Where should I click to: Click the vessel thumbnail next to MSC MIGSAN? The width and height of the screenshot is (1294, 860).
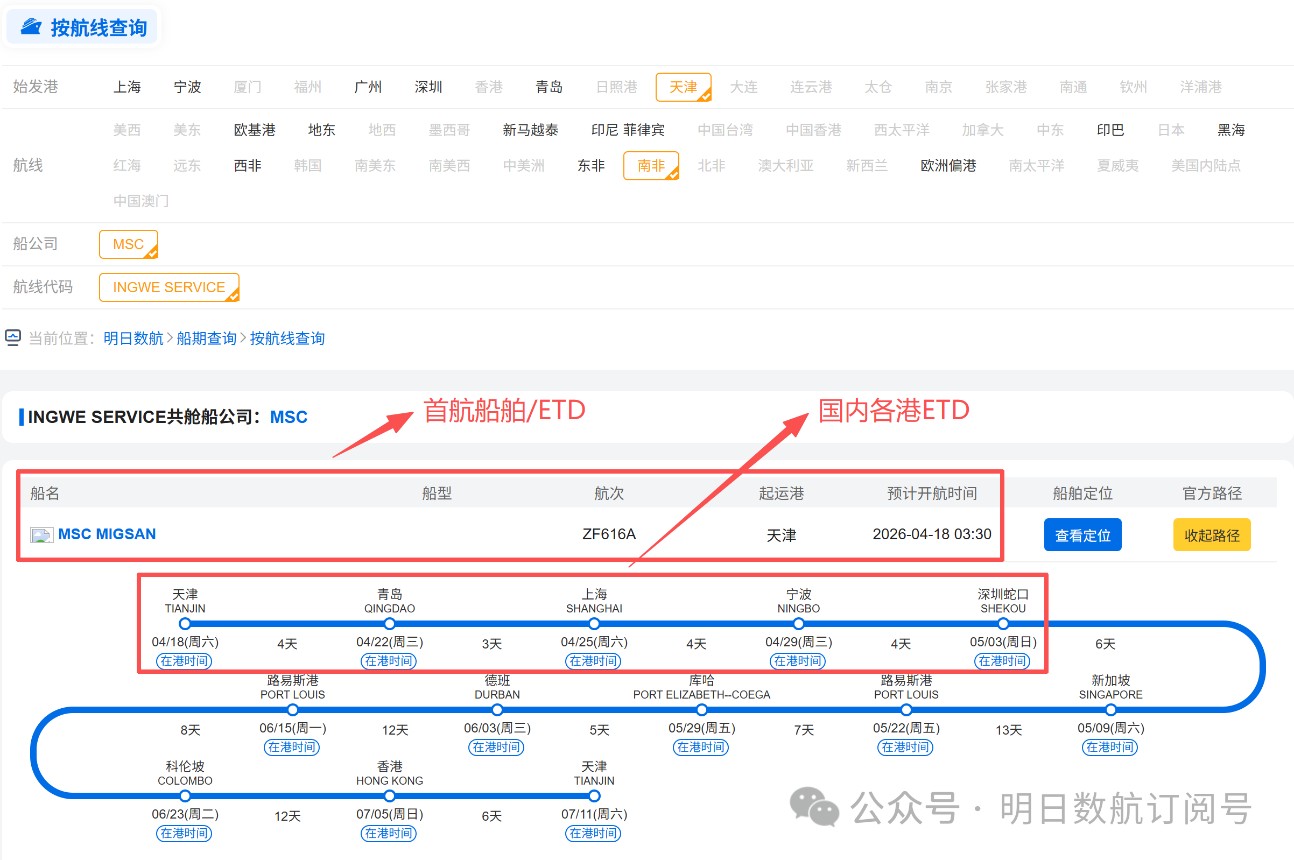42,535
